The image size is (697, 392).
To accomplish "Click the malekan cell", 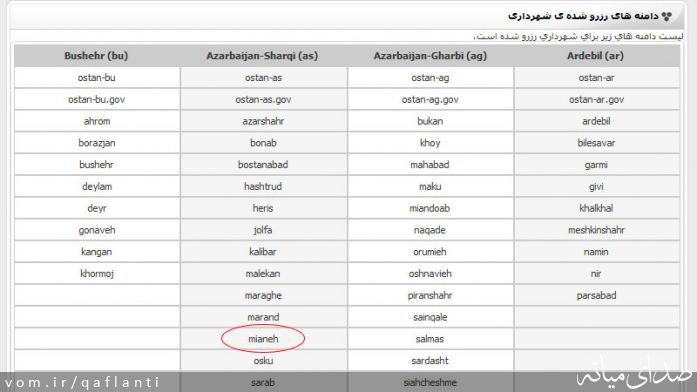I will click(263, 274).
